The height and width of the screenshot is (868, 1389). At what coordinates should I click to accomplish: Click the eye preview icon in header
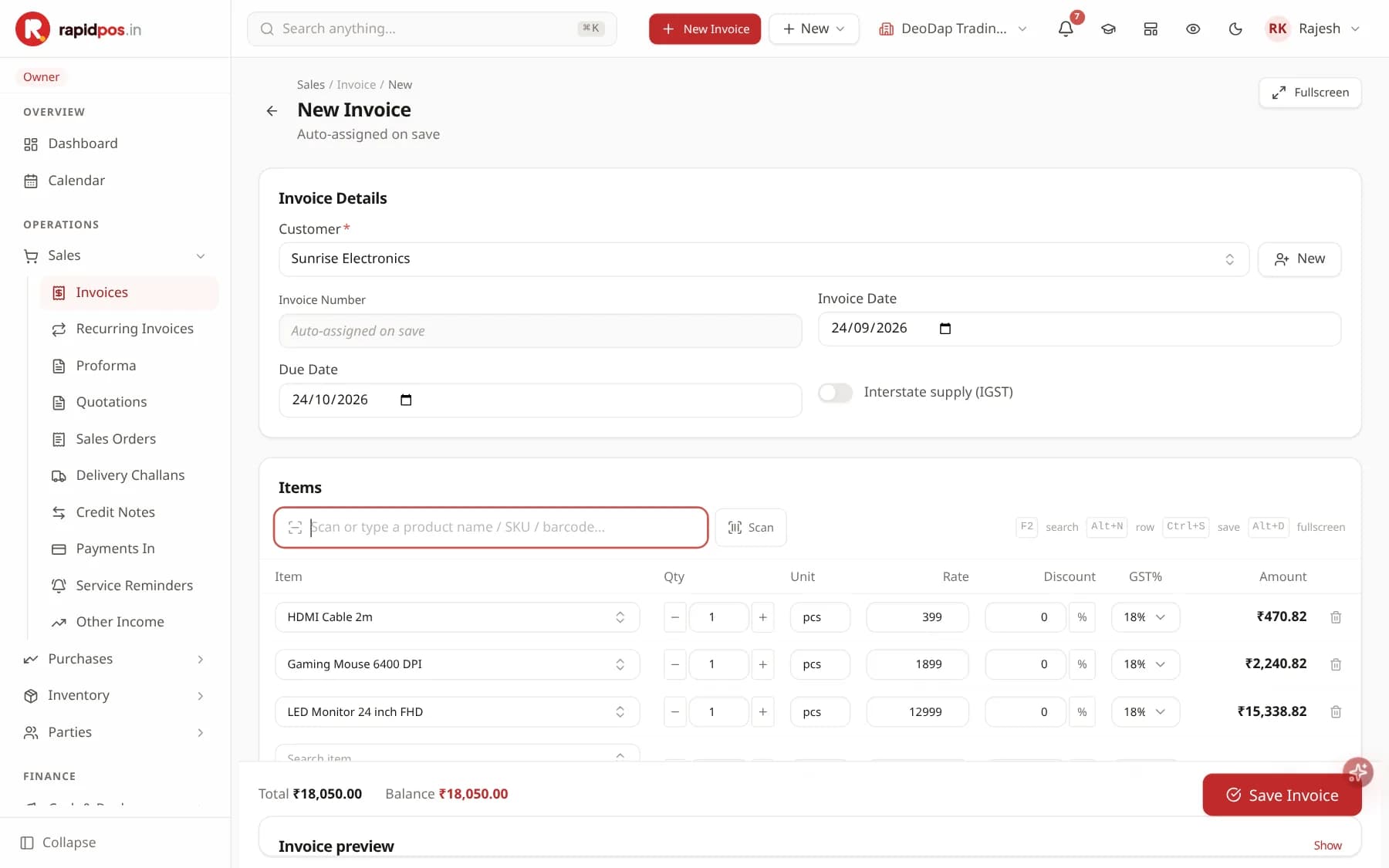(x=1193, y=29)
